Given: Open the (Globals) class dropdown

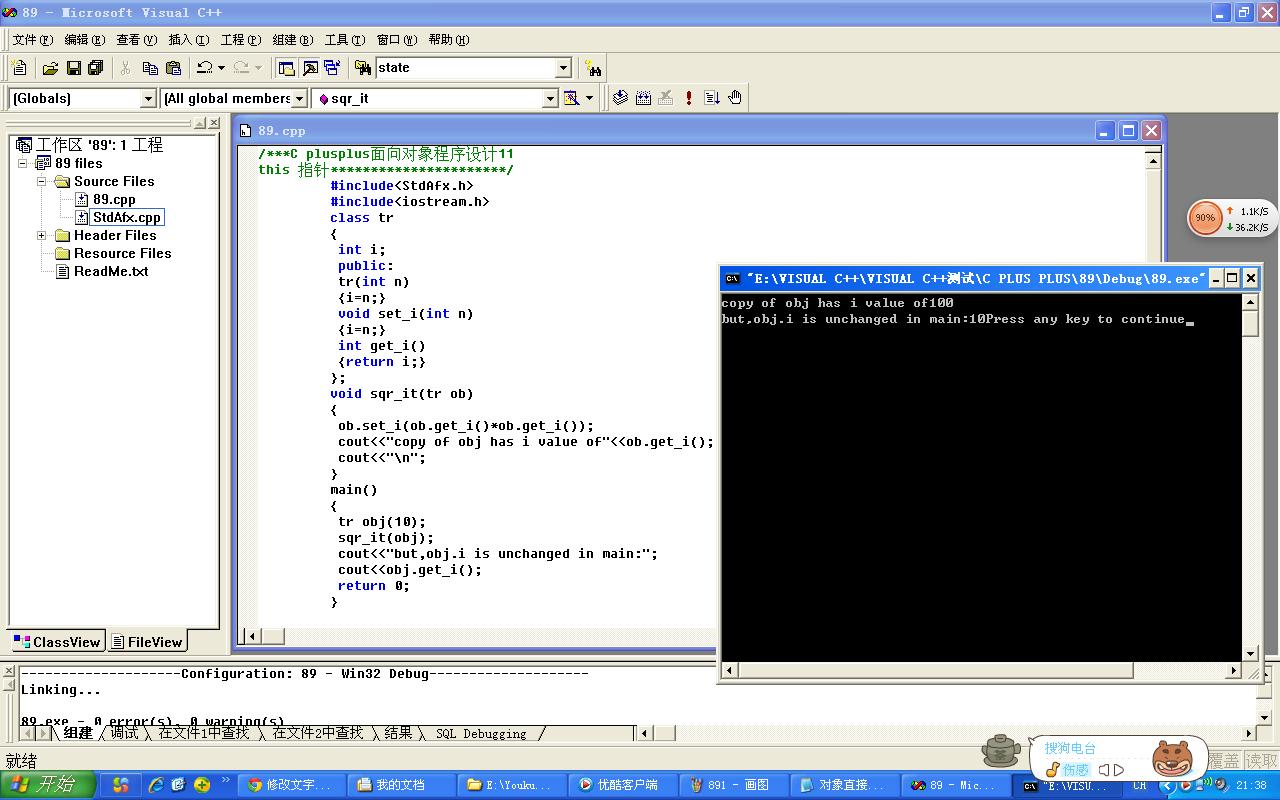Looking at the screenshot, I should point(148,98).
